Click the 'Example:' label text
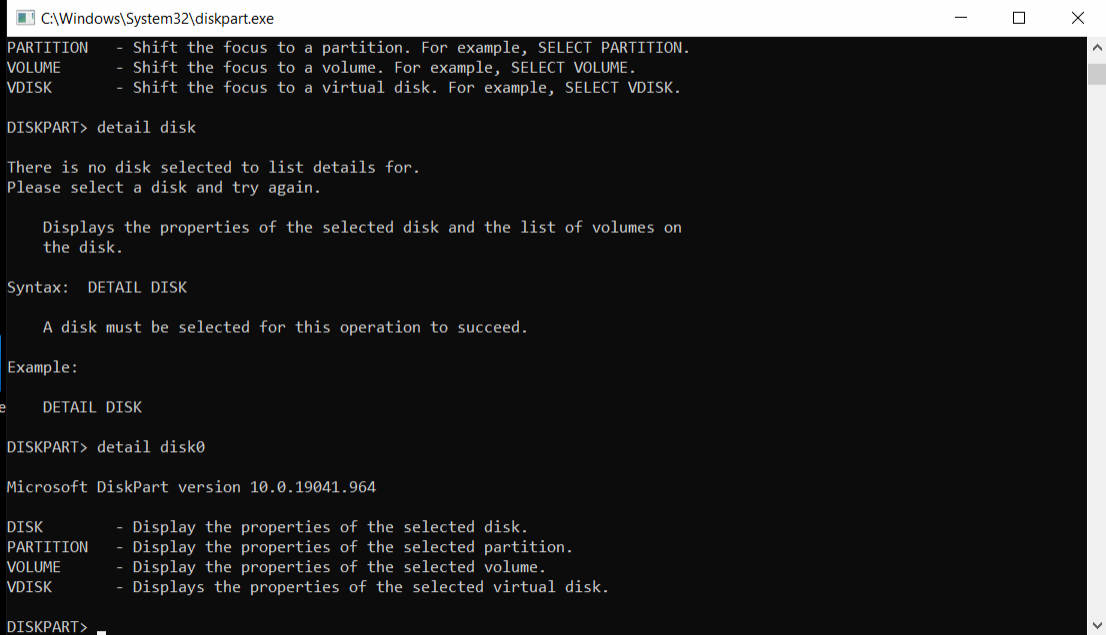Screen dimensions: 1106x635 tap(42, 367)
